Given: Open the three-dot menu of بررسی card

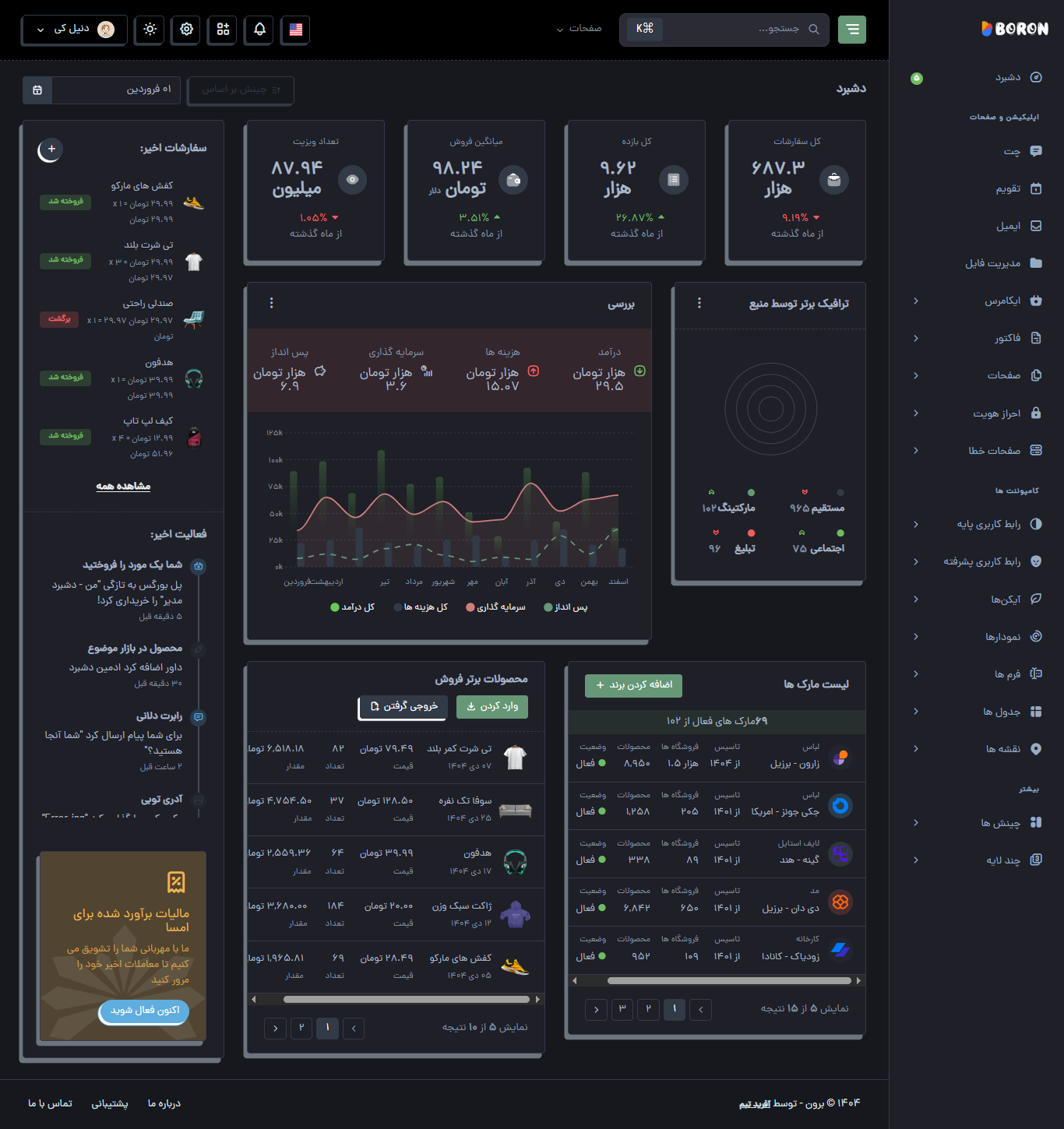Looking at the screenshot, I should click(271, 303).
